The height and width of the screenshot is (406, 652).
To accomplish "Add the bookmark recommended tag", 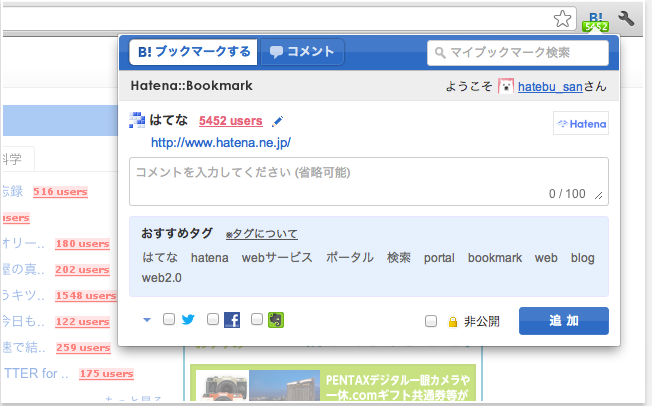I will click(x=495, y=258).
